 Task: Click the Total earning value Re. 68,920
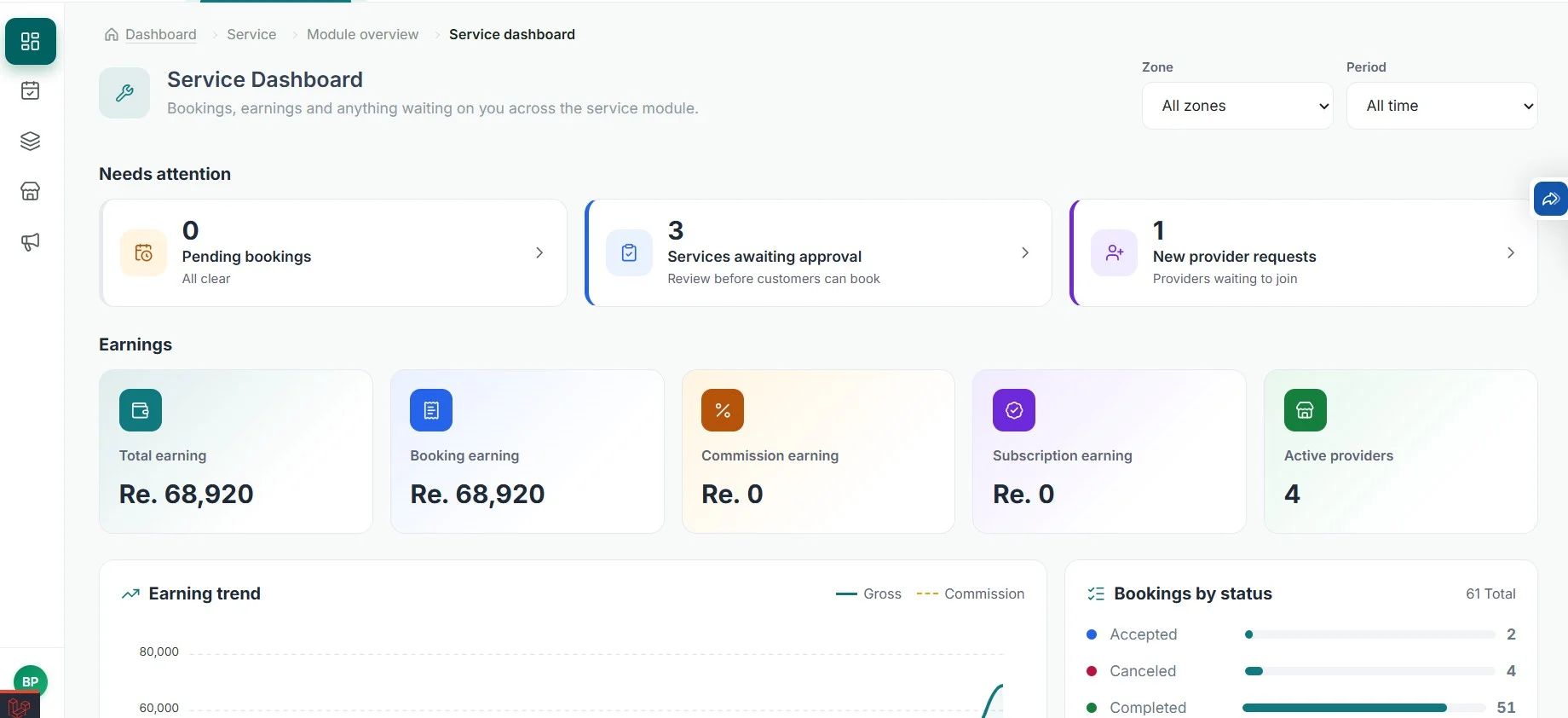point(187,494)
